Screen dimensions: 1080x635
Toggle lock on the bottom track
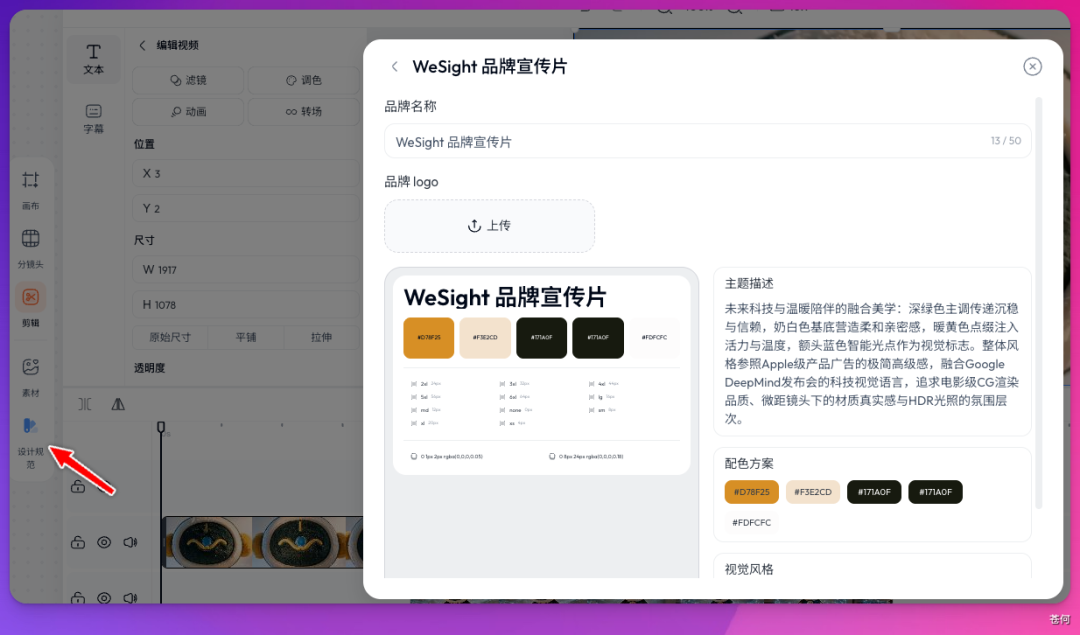pos(78,598)
